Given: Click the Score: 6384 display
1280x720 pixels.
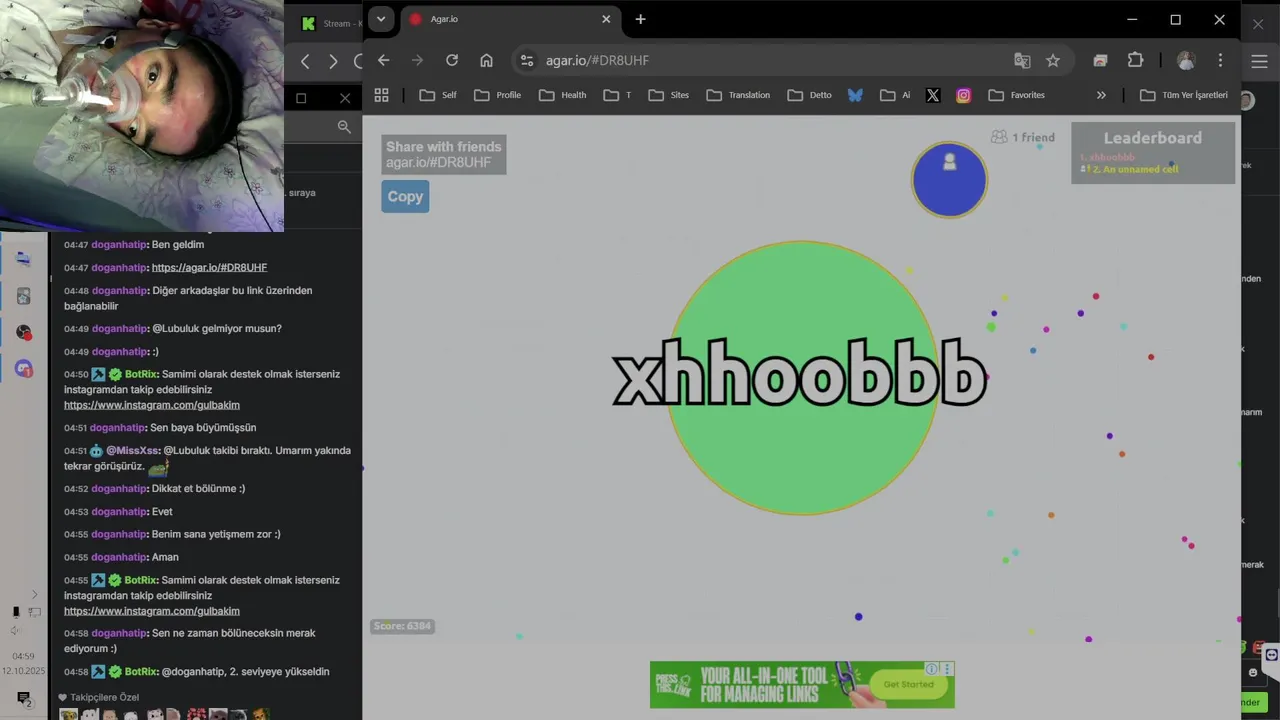Looking at the screenshot, I should tap(403, 626).
